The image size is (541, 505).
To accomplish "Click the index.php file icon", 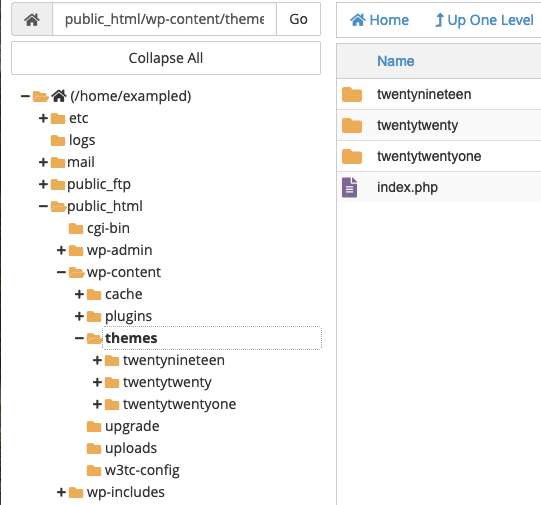I will pos(350,187).
